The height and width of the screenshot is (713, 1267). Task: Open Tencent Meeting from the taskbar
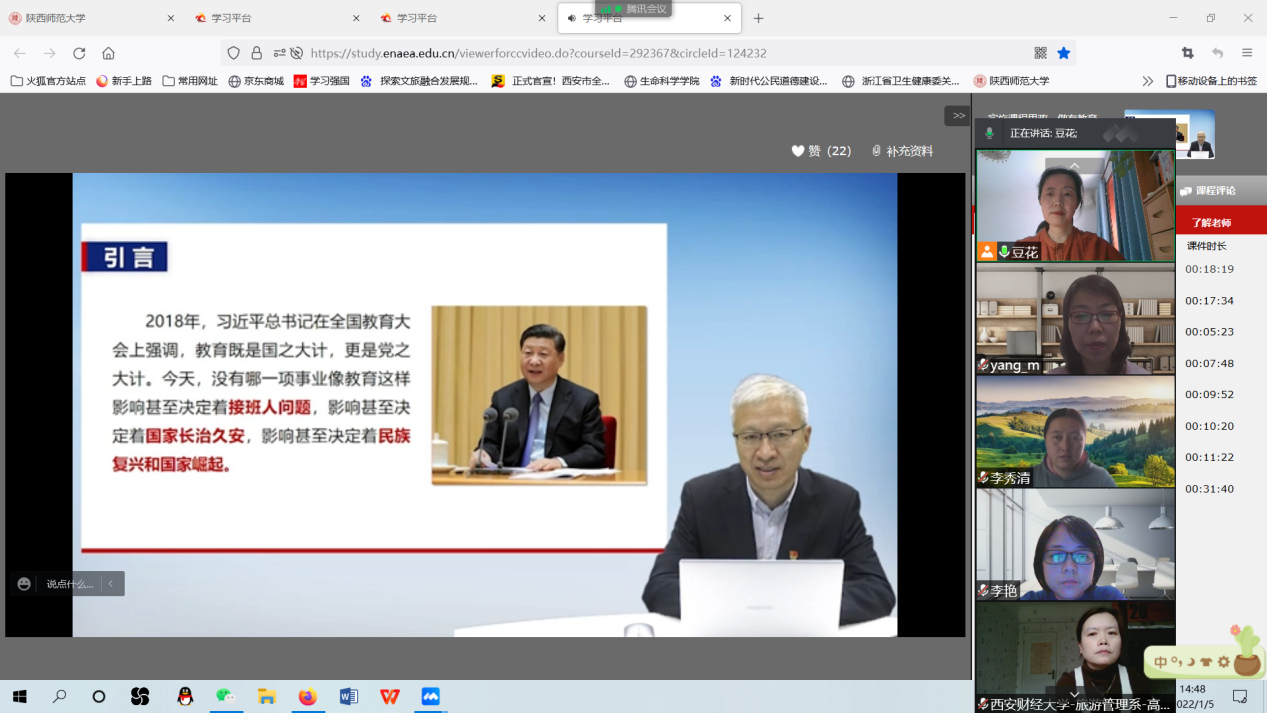coord(430,696)
